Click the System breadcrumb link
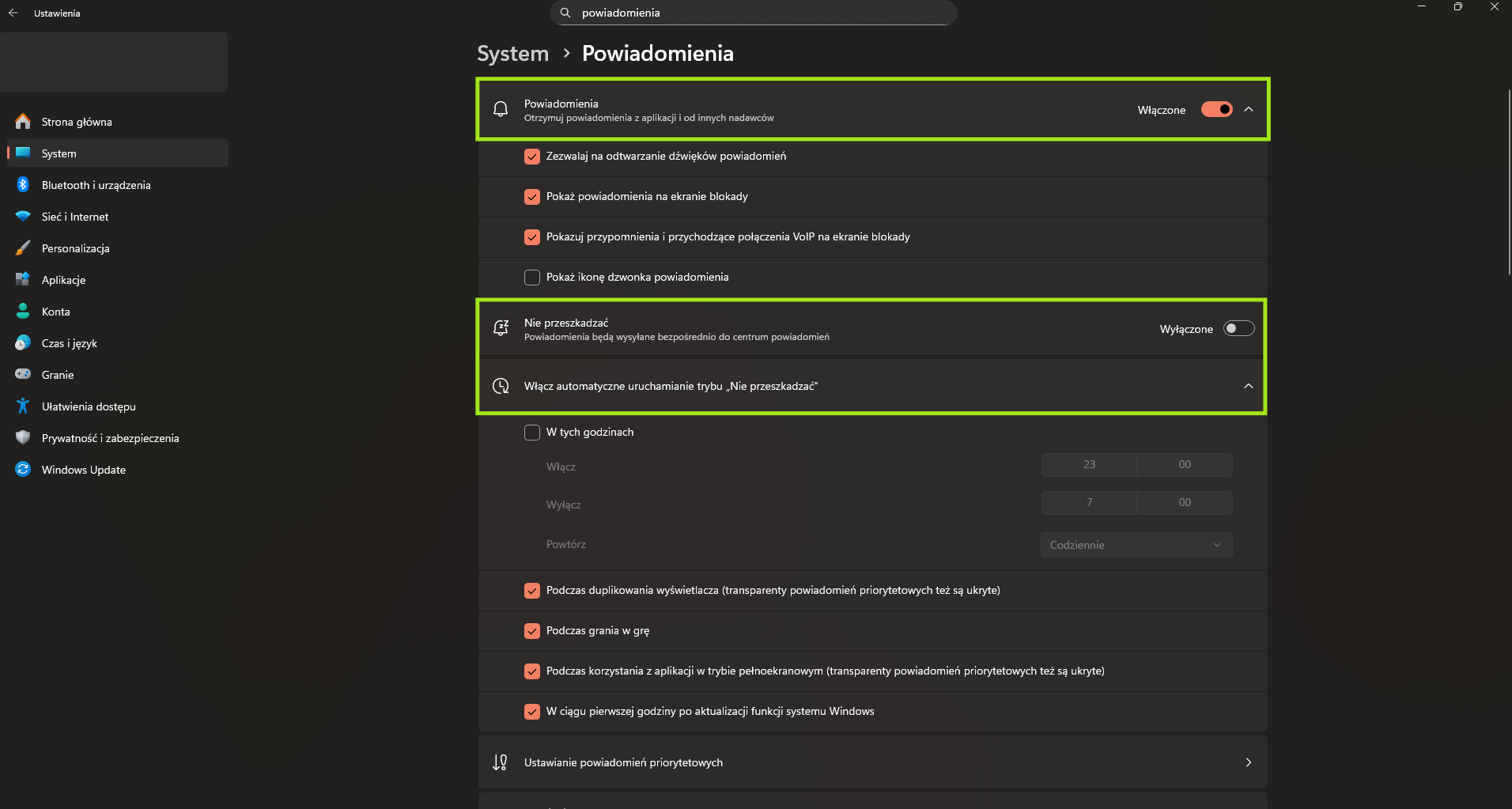 (x=512, y=54)
